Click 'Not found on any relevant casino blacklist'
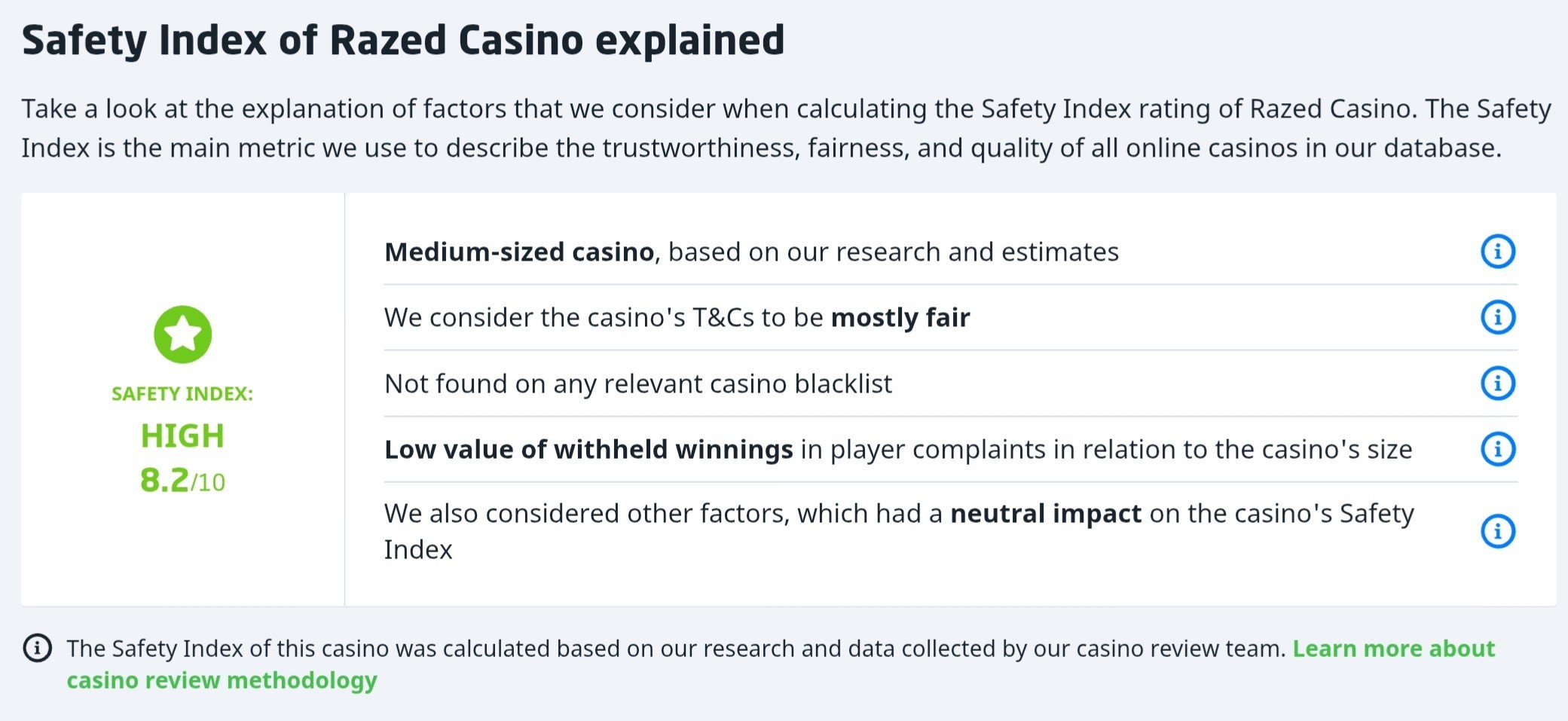This screenshot has width=1568, height=721. click(638, 384)
